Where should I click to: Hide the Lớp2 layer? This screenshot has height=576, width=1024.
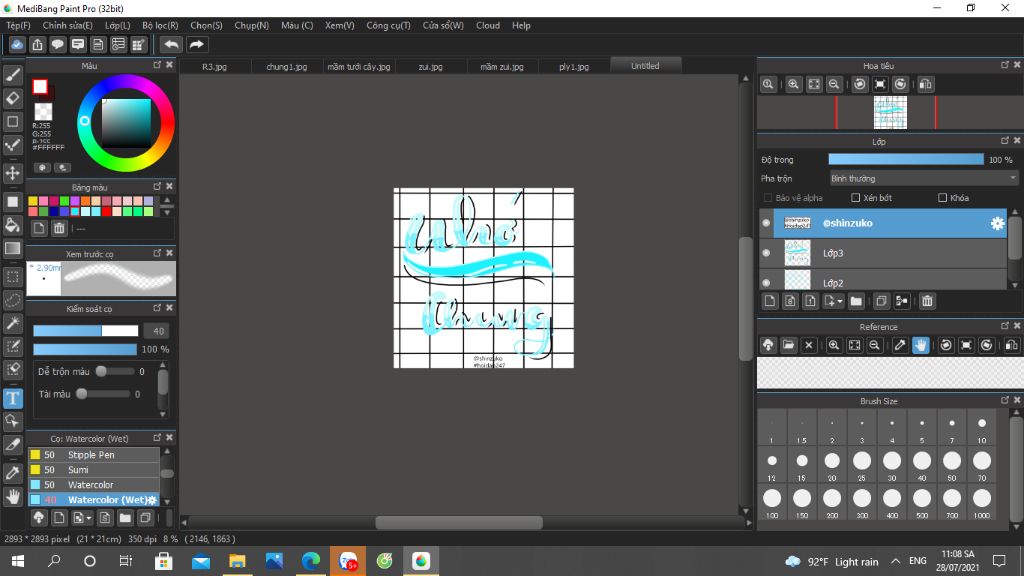tap(766, 283)
